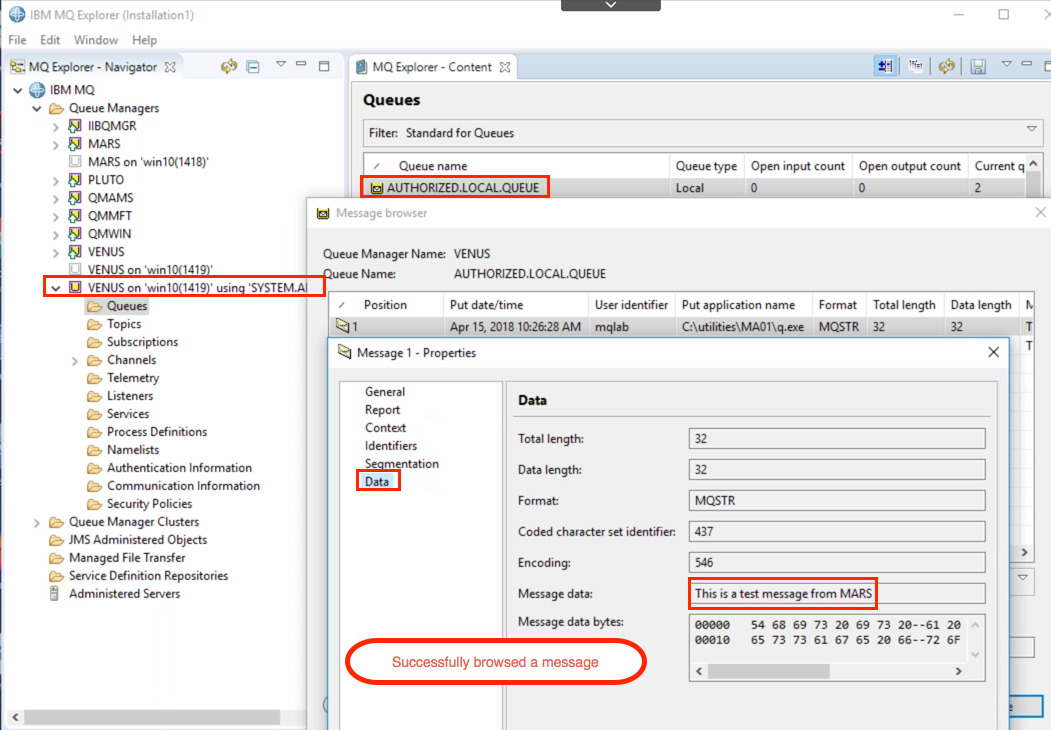1051x730 pixels.
Task: Collapse the Queue Managers folder
Action: [37, 108]
